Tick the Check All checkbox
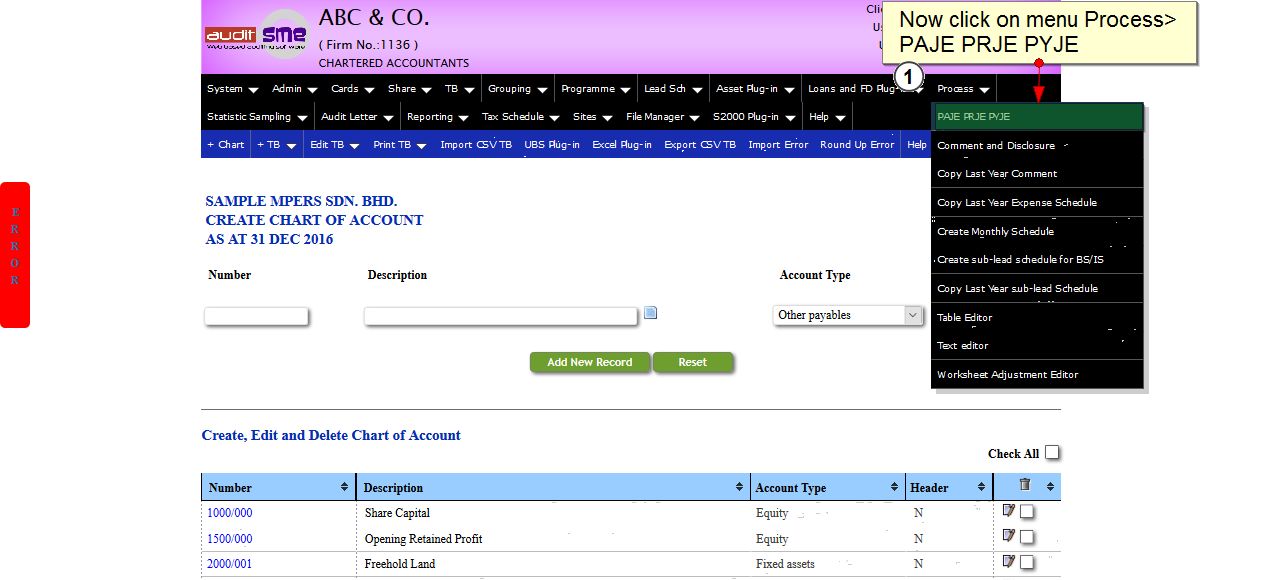Viewport: 1263px width, 580px height. [x=1052, y=453]
